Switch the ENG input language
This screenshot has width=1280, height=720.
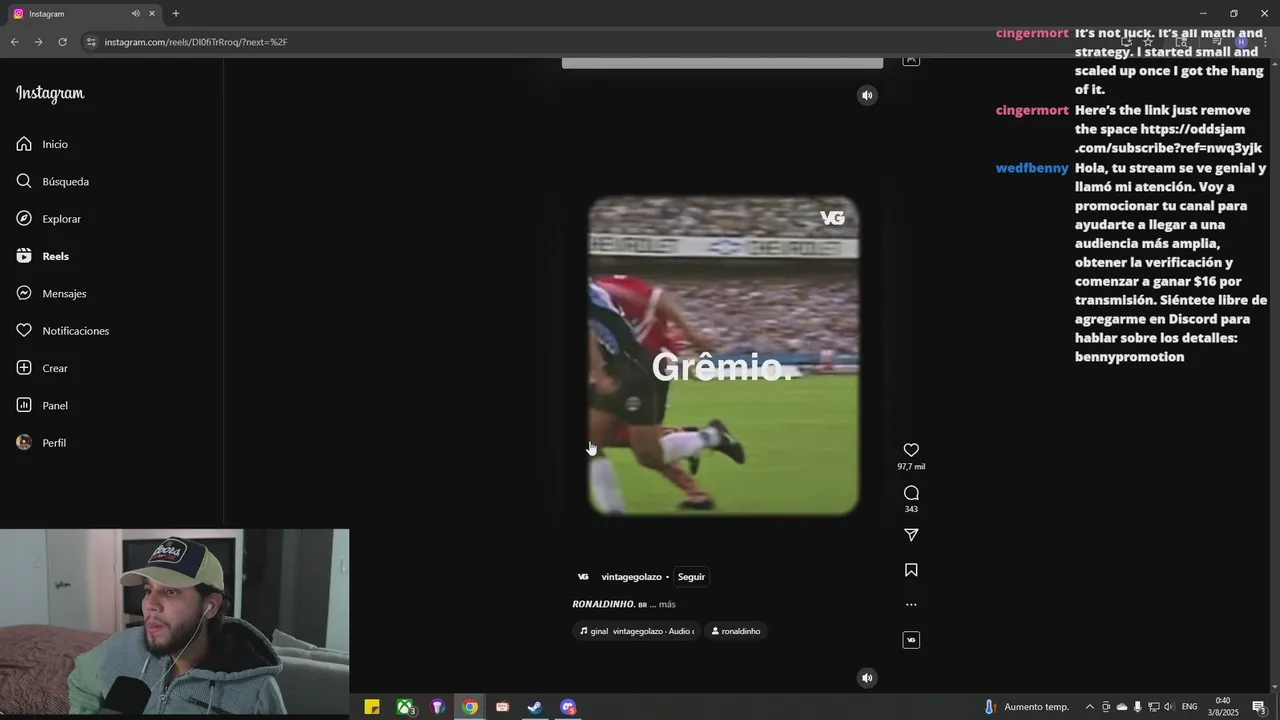pyautogui.click(x=1190, y=707)
